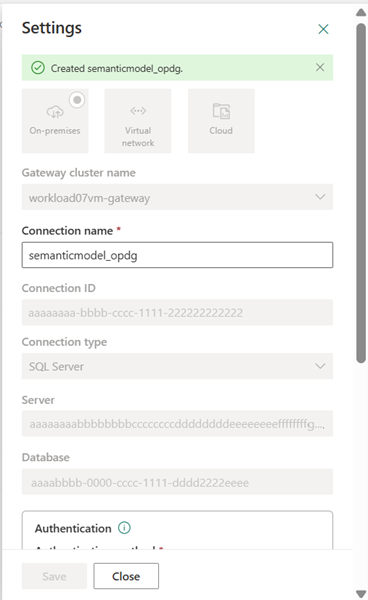Close the Settings panel with the X icon
The height and width of the screenshot is (600, 368).
323,29
